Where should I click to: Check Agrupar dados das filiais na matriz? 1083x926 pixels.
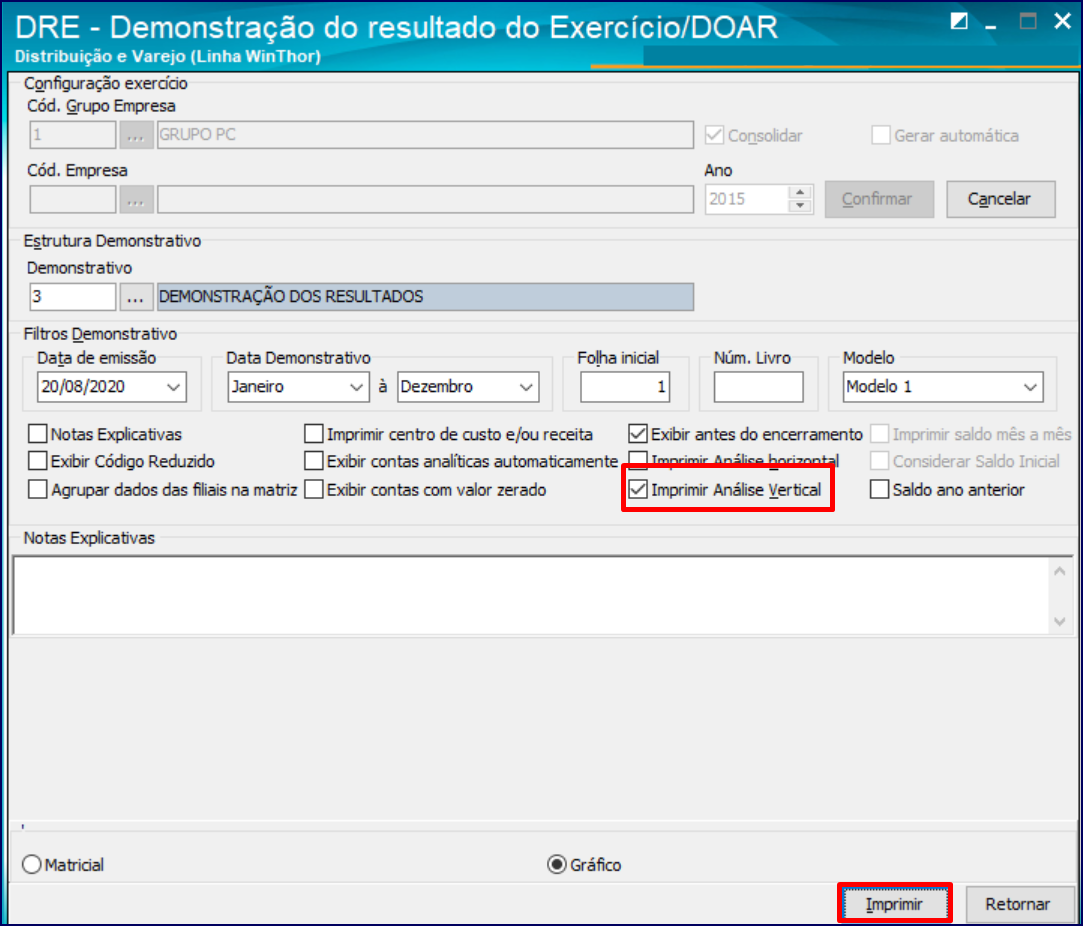coord(38,490)
